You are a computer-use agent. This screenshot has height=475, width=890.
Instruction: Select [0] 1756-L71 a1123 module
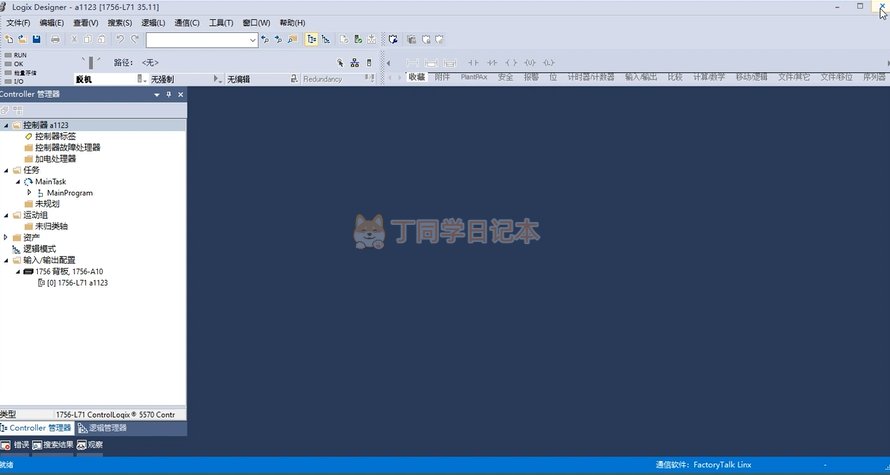77,283
